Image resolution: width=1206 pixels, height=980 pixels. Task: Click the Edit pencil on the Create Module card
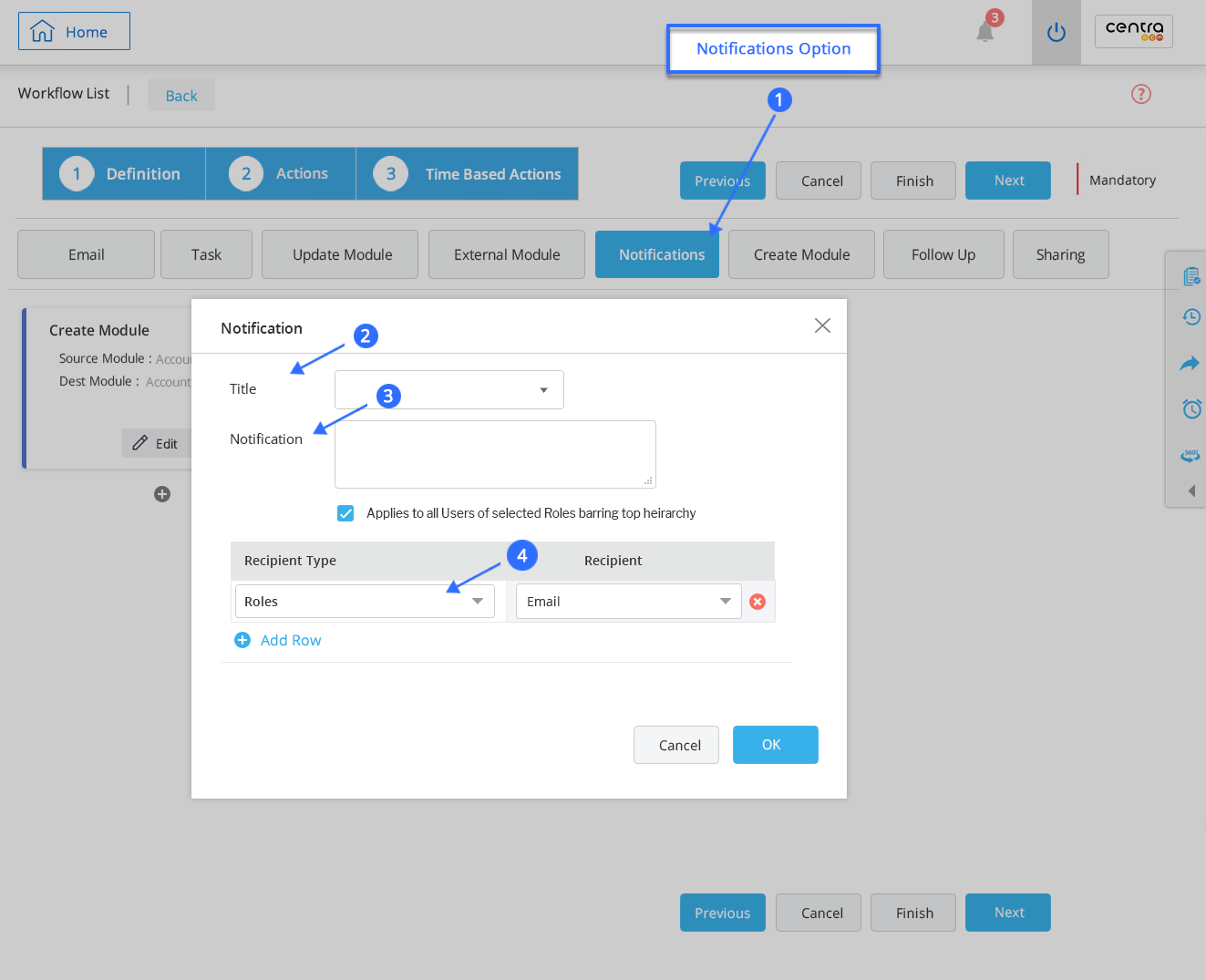pos(156,443)
